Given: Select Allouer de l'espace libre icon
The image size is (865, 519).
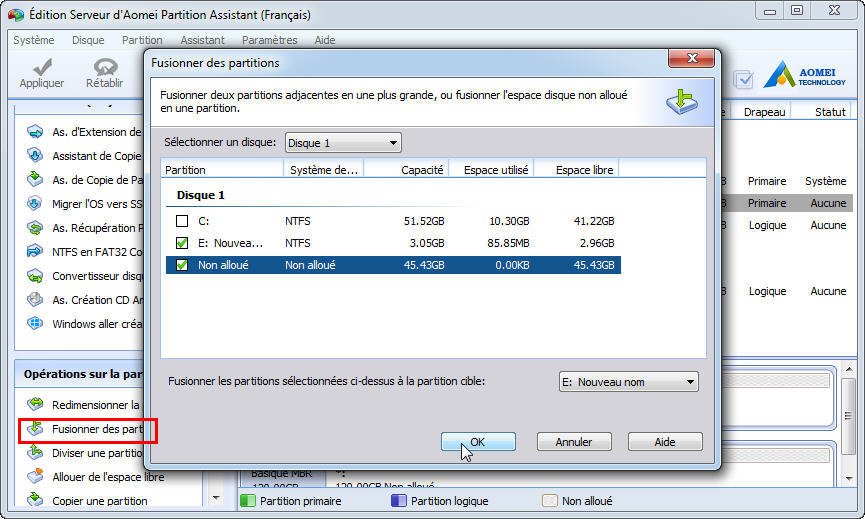Looking at the screenshot, I should click(35, 476).
